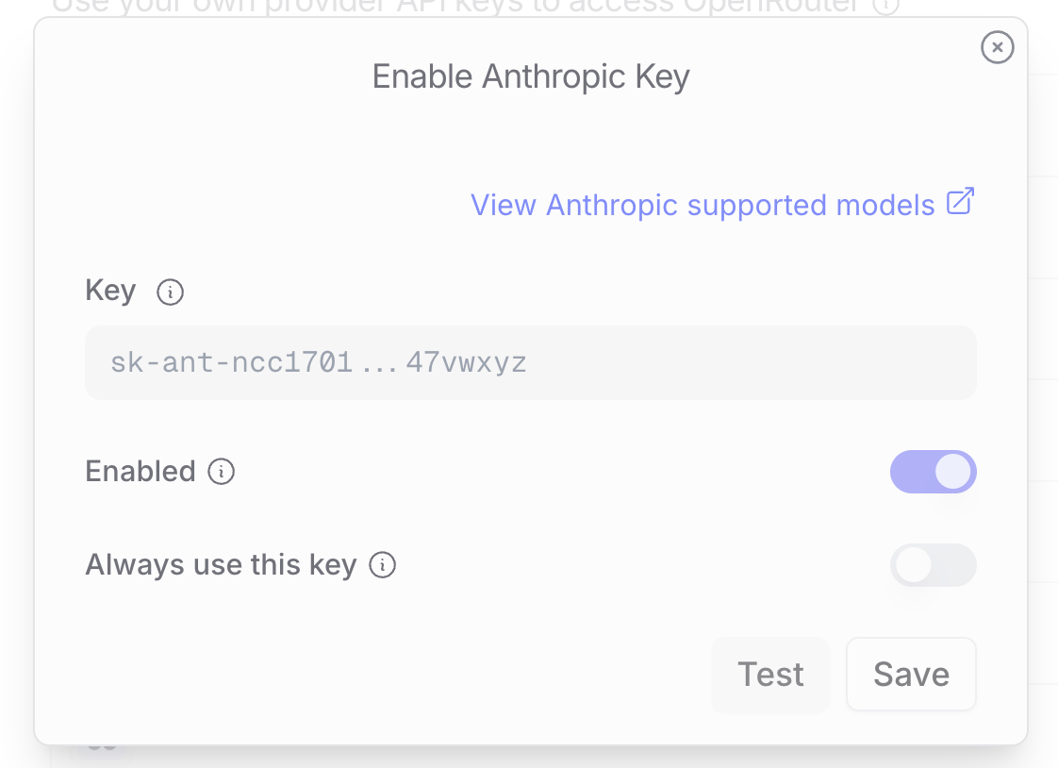Disable the Enabled toggle switch

pos(932,472)
